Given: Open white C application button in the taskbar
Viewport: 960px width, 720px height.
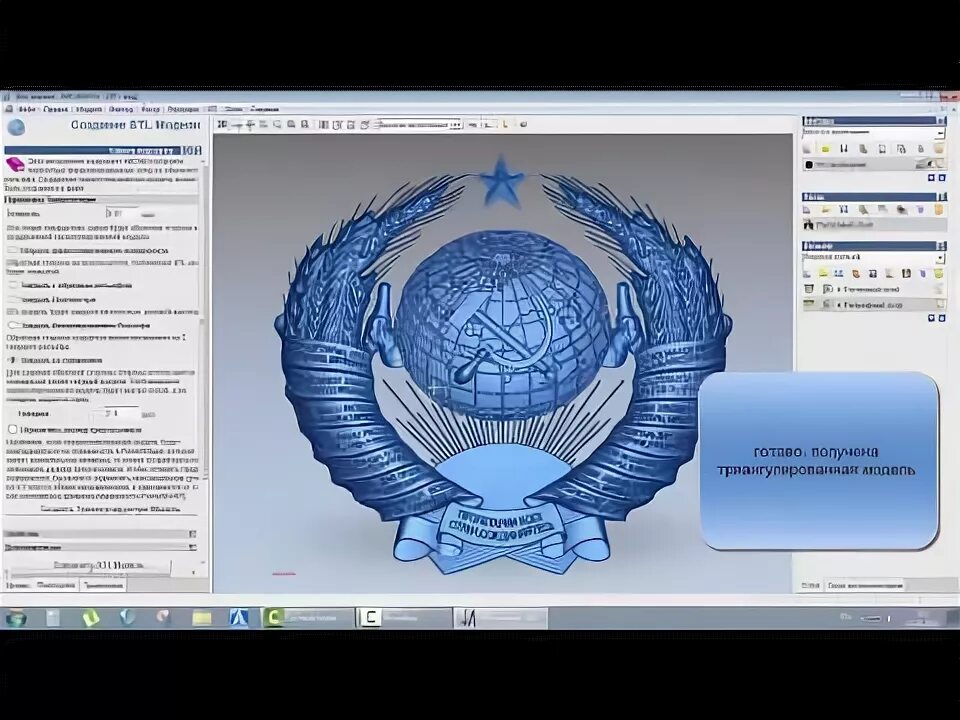Looking at the screenshot, I should pos(404,617).
